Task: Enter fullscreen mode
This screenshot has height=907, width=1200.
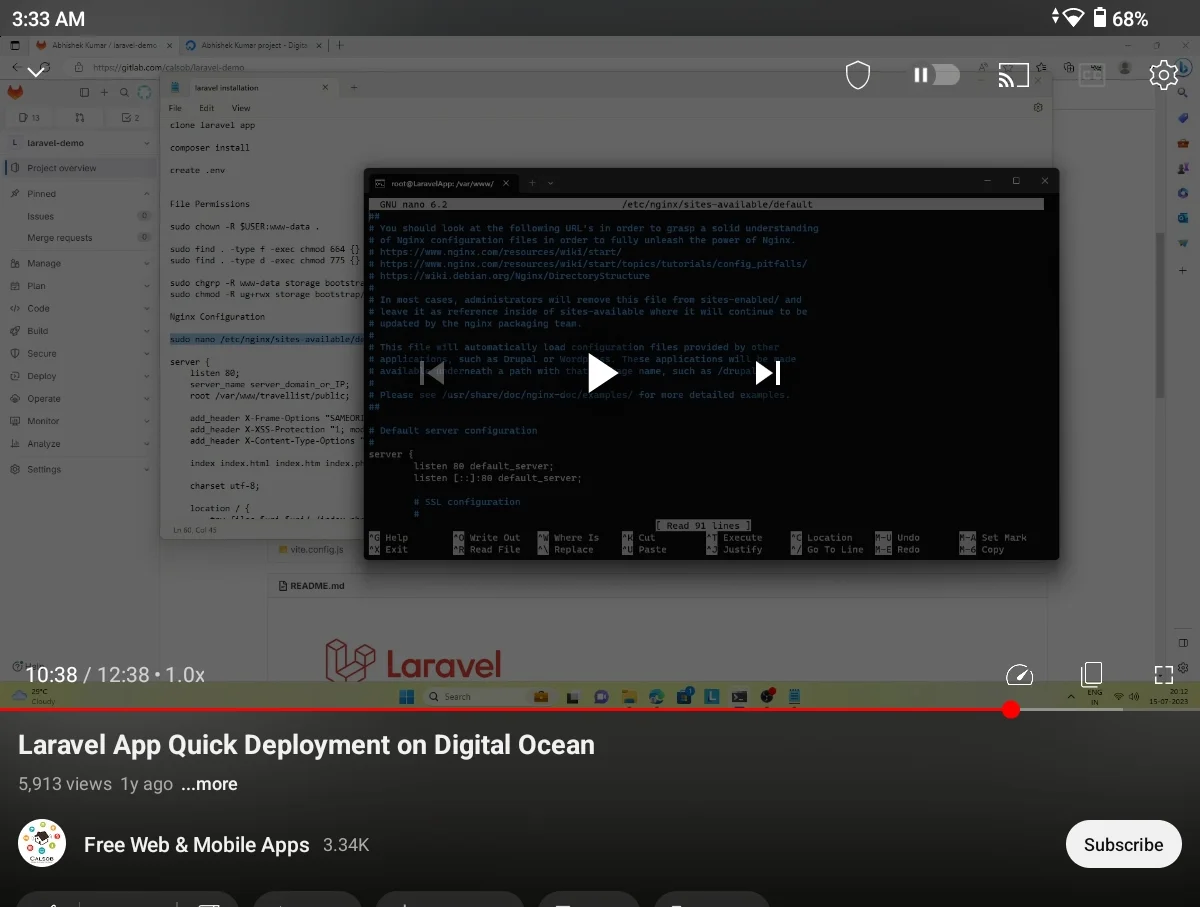Action: [1163, 675]
